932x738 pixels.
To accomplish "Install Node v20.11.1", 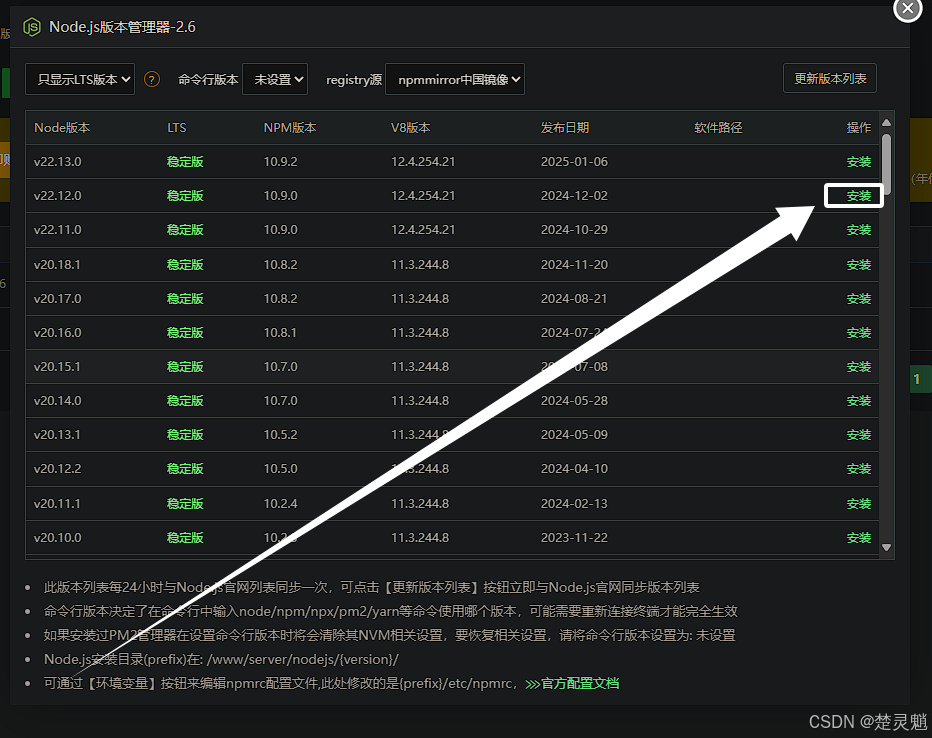I will [x=858, y=503].
